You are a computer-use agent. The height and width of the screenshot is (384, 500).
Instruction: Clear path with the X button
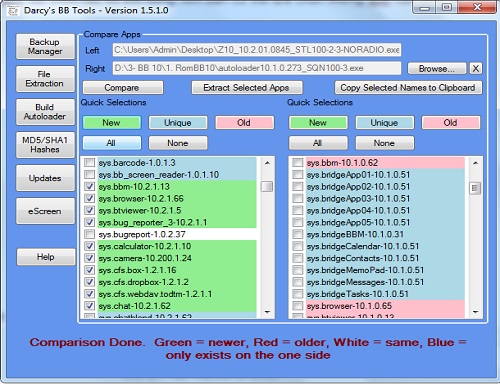coord(476,69)
